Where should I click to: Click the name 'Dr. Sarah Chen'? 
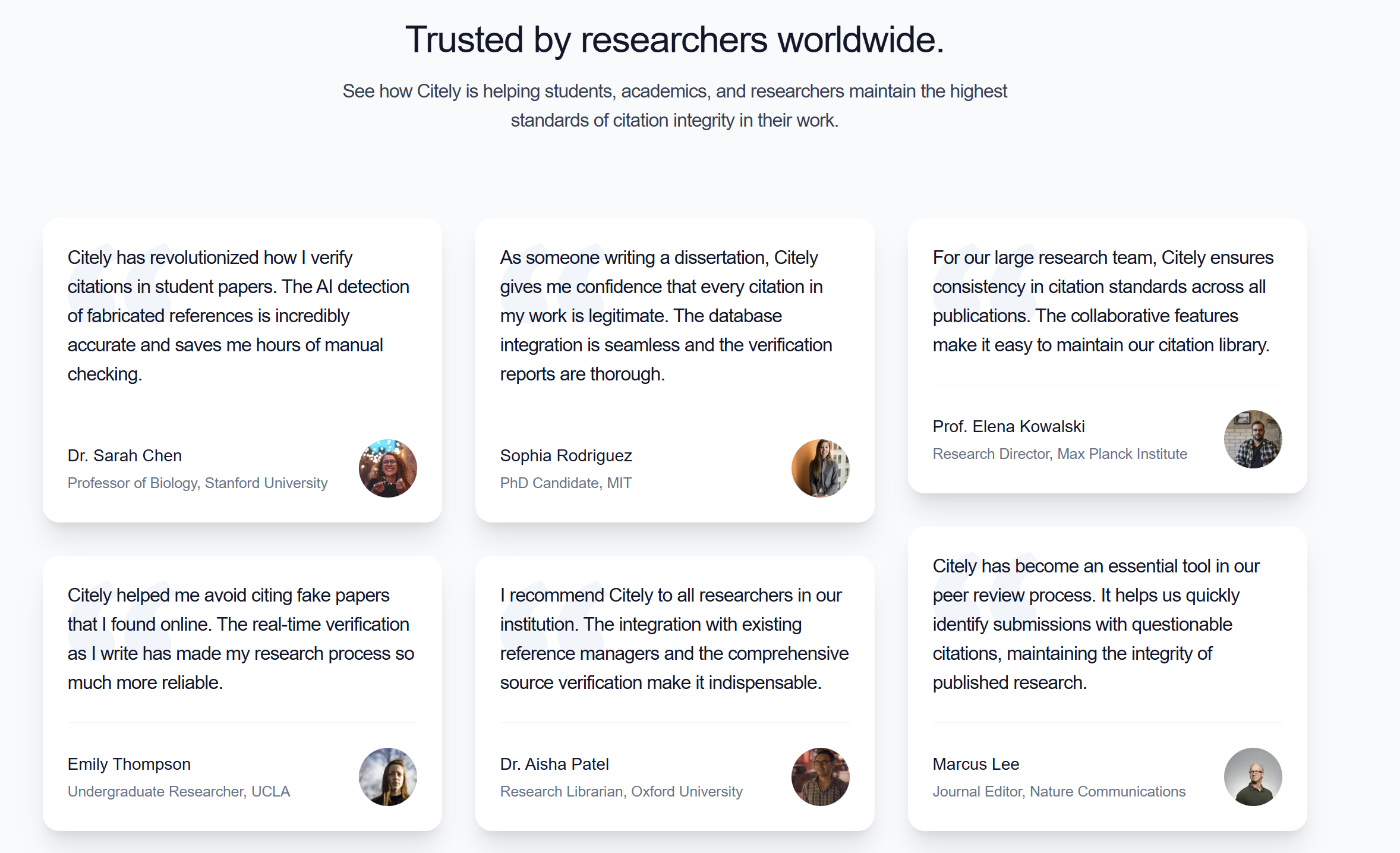pyautogui.click(x=125, y=455)
